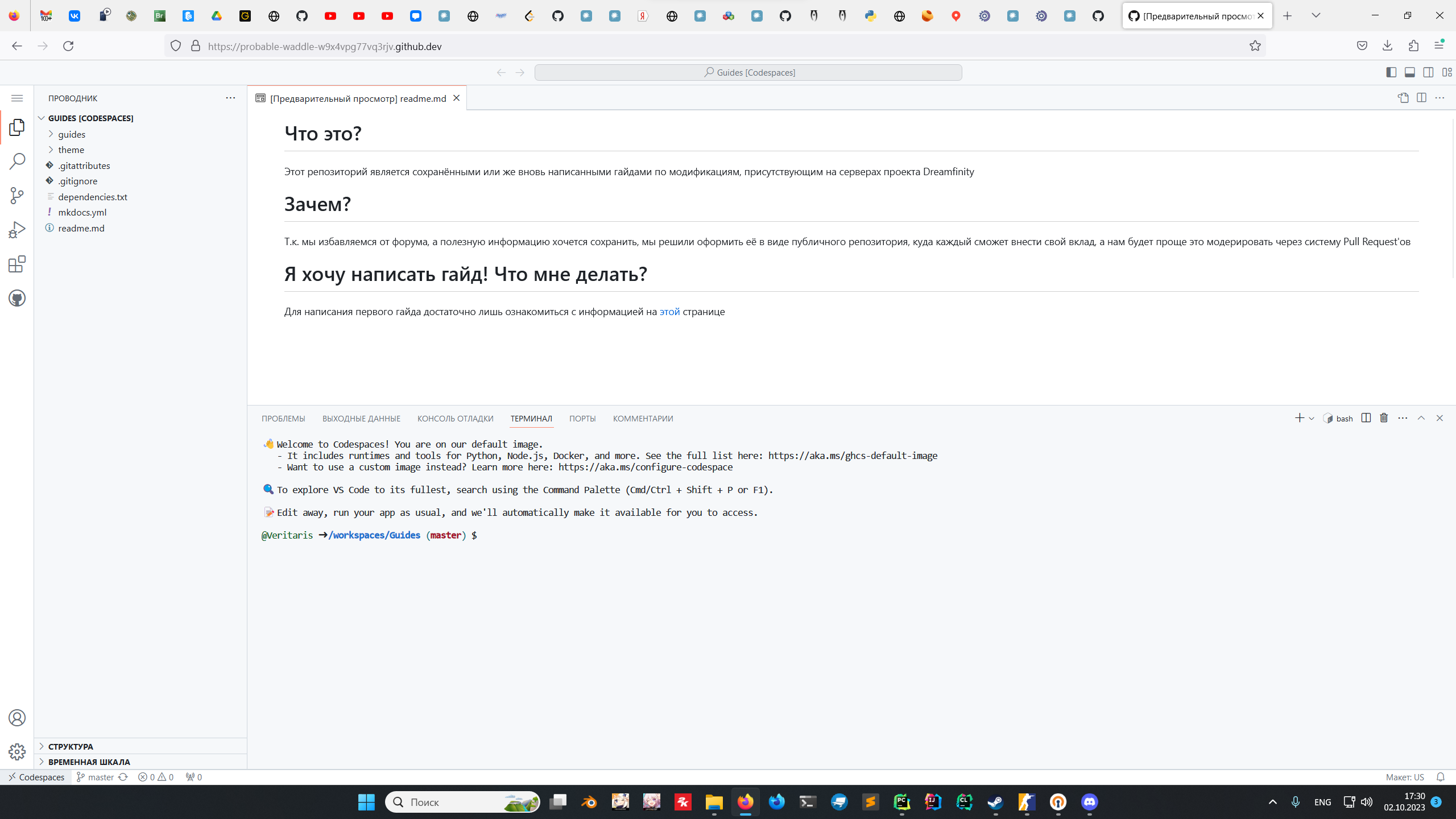Toggle bottom panel visibility in title bar
The image size is (1456, 819).
click(1410, 72)
